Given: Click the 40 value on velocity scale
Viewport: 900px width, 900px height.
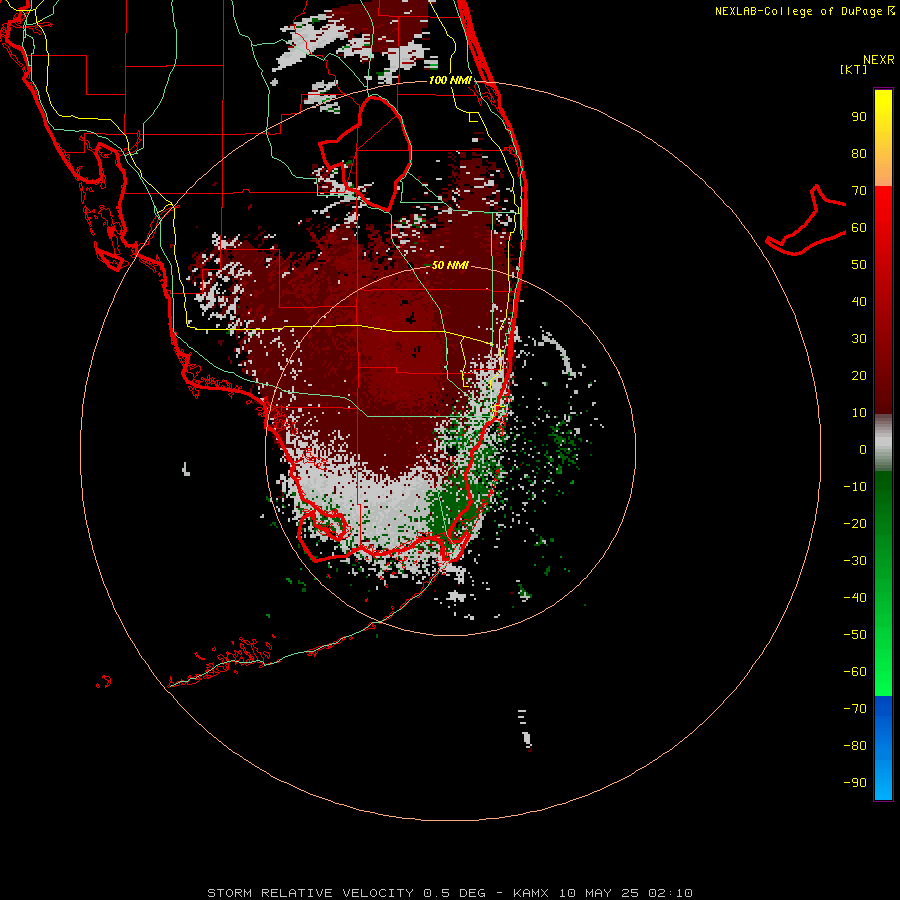Looking at the screenshot, I should point(859,301).
